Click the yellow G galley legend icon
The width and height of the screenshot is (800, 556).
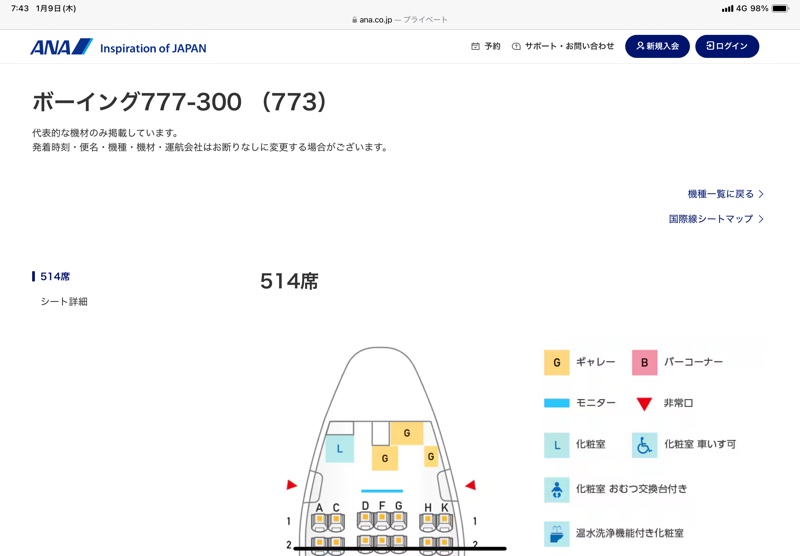557,363
